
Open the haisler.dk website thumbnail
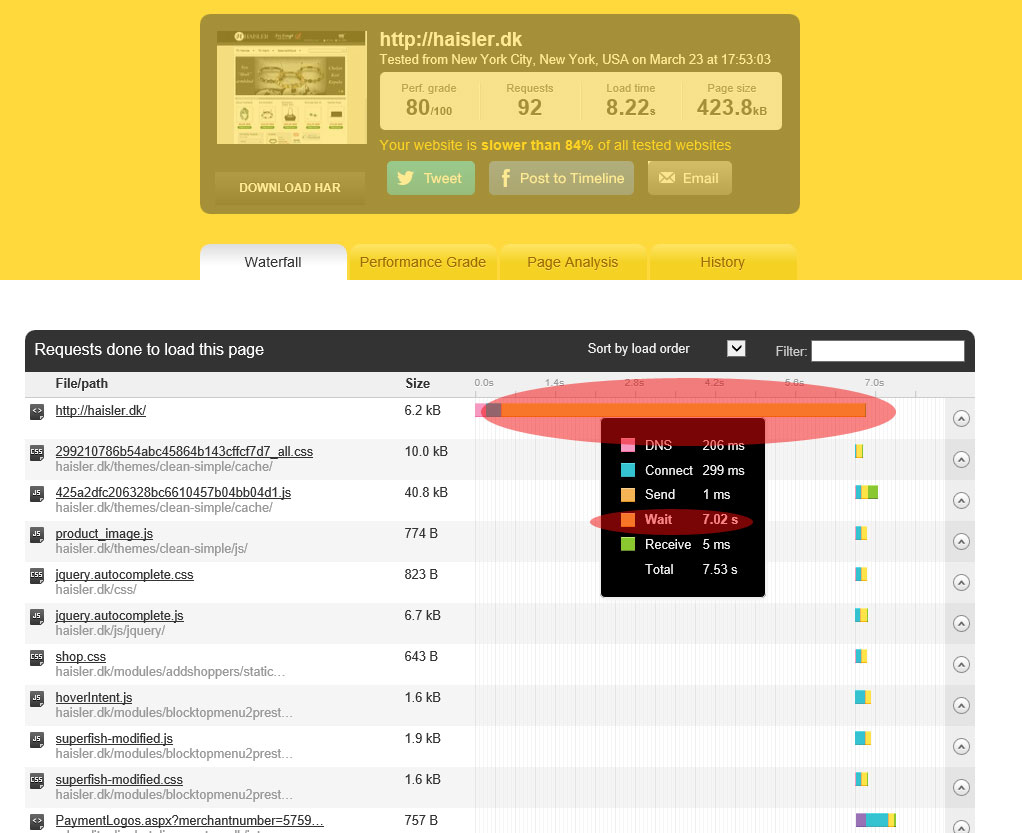click(291, 87)
